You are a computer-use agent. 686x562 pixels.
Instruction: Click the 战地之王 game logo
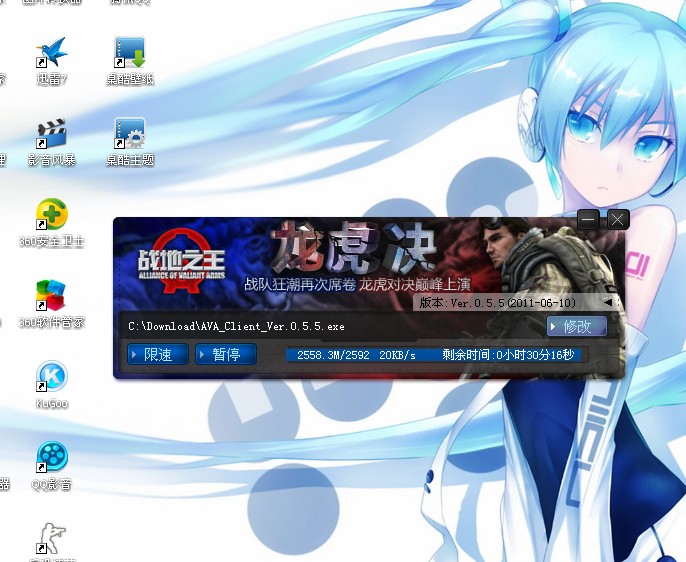(182, 262)
